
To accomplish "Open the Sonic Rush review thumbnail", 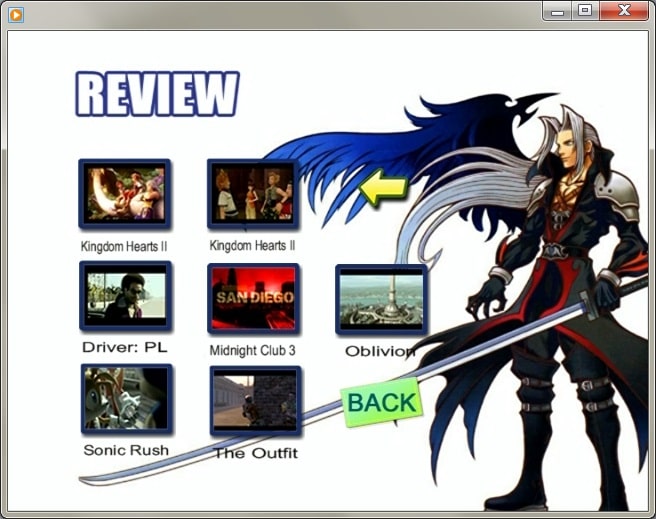I will [x=126, y=399].
